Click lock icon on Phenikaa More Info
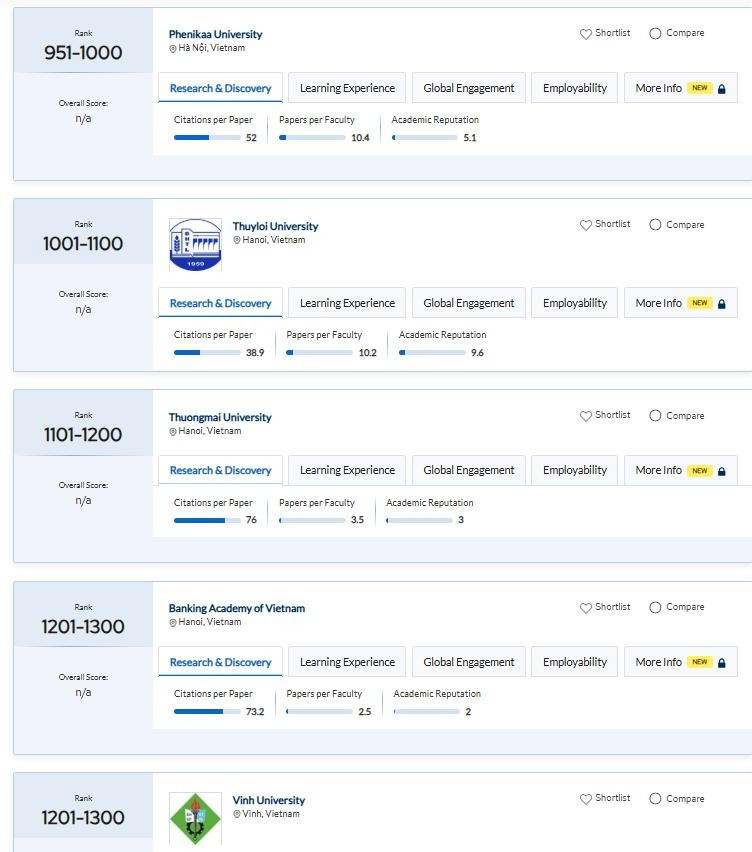 pyautogui.click(x=722, y=89)
